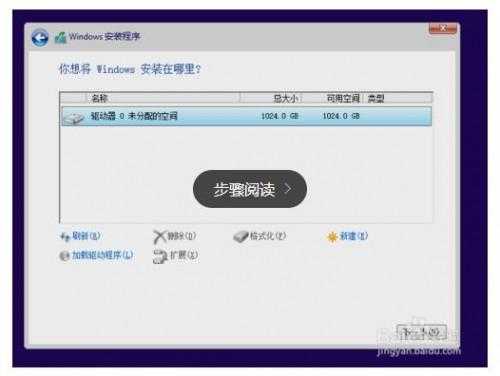Viewport: 500px width, 376px height.
Task: Go back with the blue arrow button
Action: (x=40, y=38)
